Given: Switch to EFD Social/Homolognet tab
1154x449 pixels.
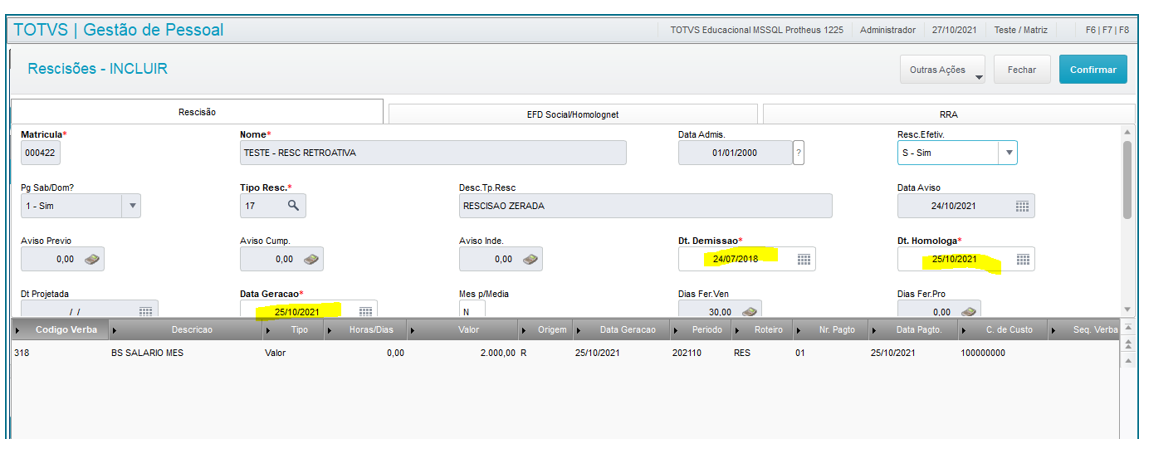Looking at the screenshot, I should (573, 115).
